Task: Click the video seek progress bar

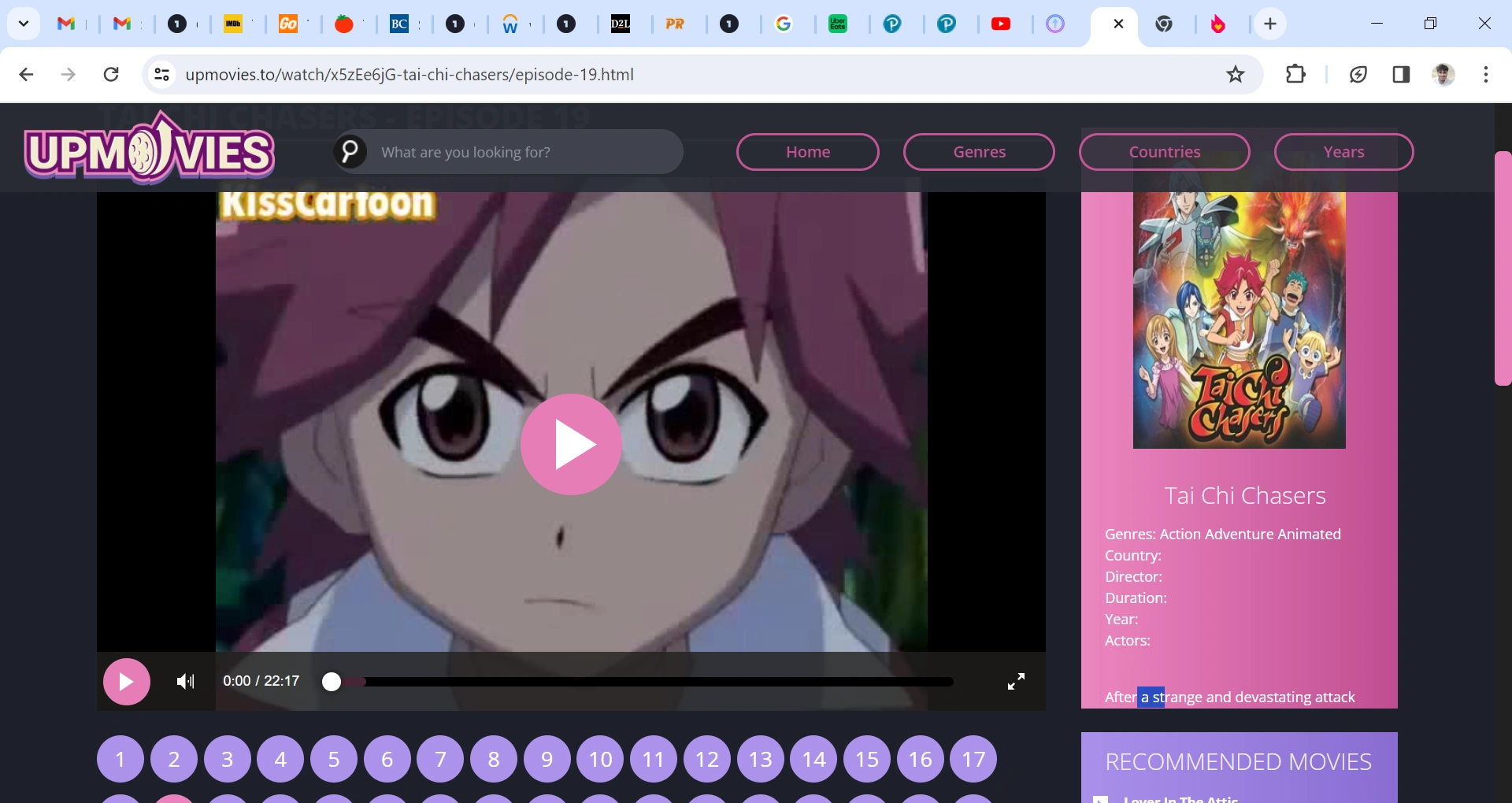Action: click(638, 681)
